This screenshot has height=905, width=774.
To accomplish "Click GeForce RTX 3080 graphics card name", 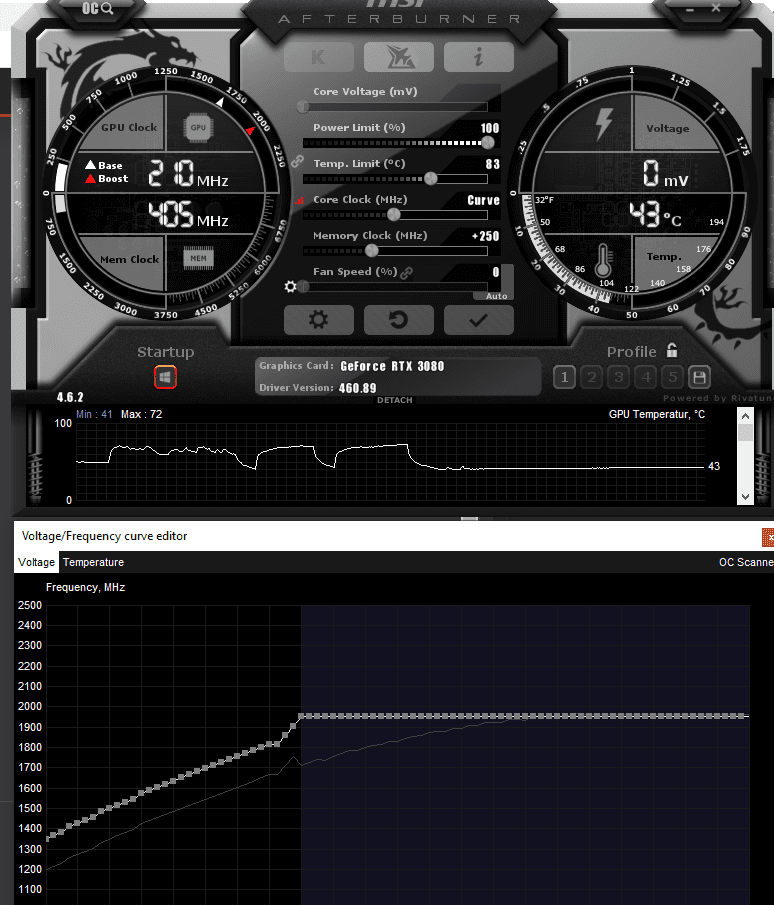I will click(x=392, y=366).
